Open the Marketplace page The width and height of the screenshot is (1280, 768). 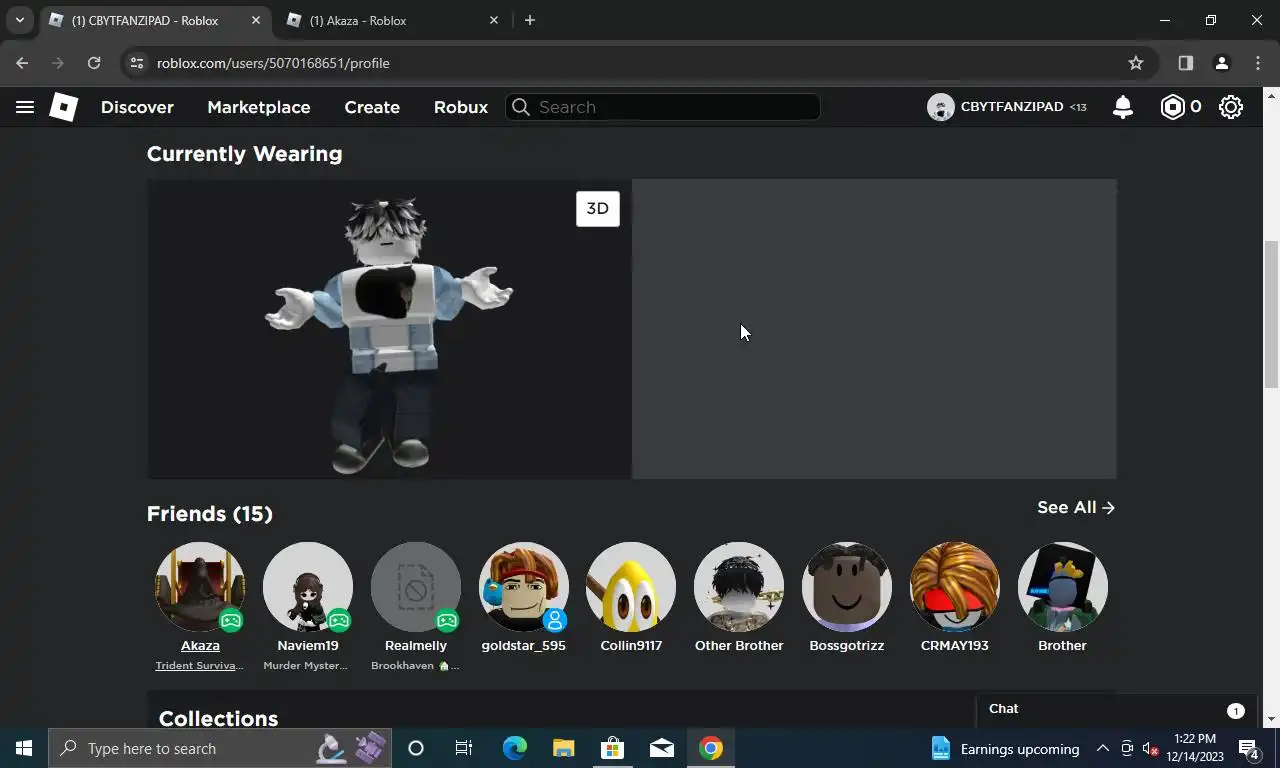click(x=259, y=107)
